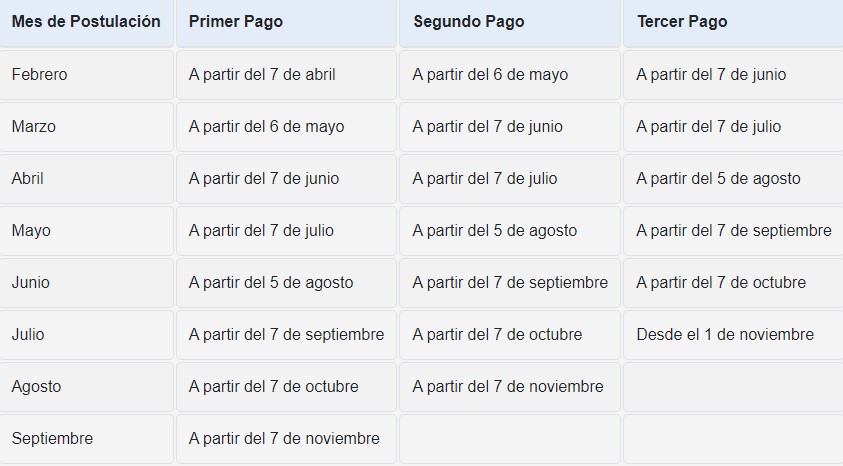Click the "Segundo Pago" header cell
This screenshot has height=466, width=843.
coord(468,22)
